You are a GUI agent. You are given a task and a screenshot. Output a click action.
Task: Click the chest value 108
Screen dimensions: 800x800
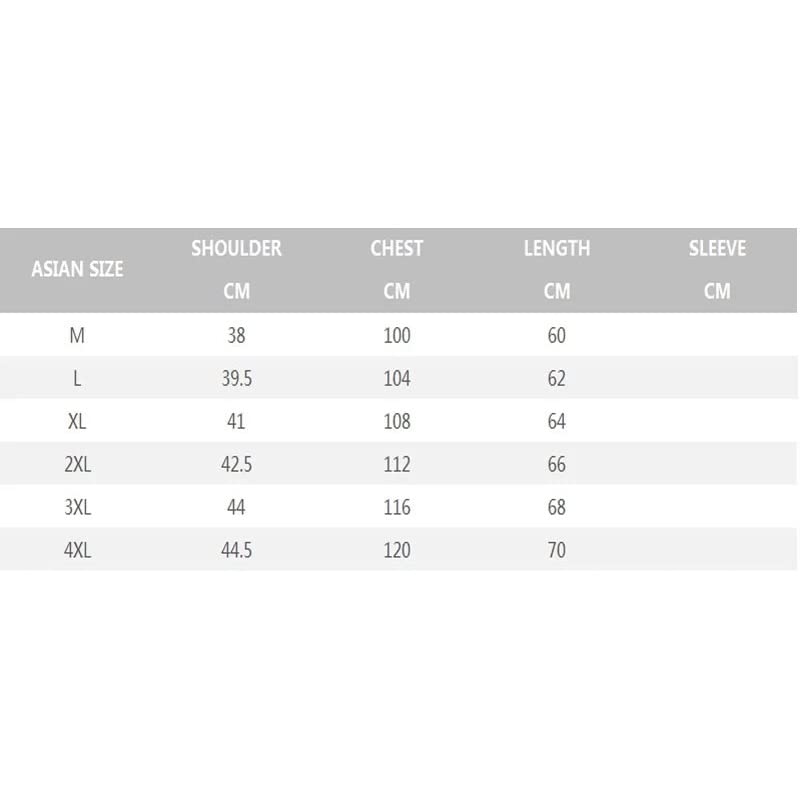click(x=397, y=422)
